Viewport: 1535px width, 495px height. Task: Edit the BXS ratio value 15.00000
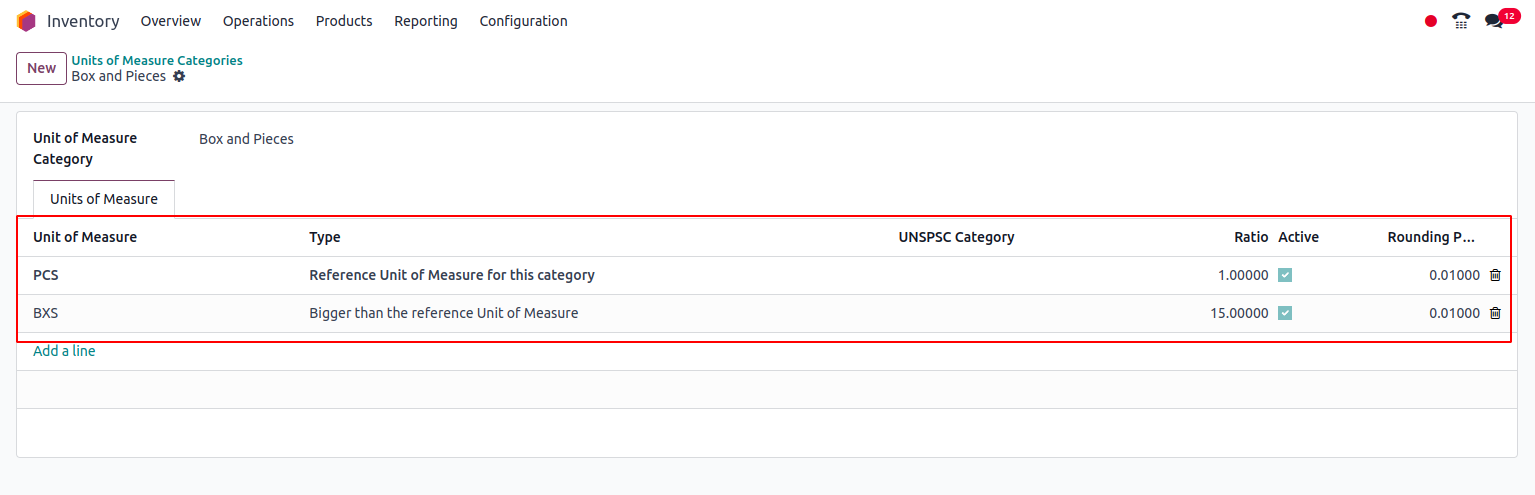1239,313
